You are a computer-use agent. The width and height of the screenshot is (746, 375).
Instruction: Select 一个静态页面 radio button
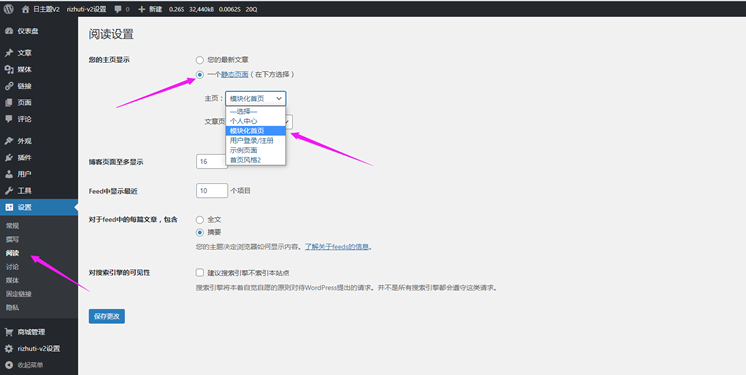click(200, 74)
